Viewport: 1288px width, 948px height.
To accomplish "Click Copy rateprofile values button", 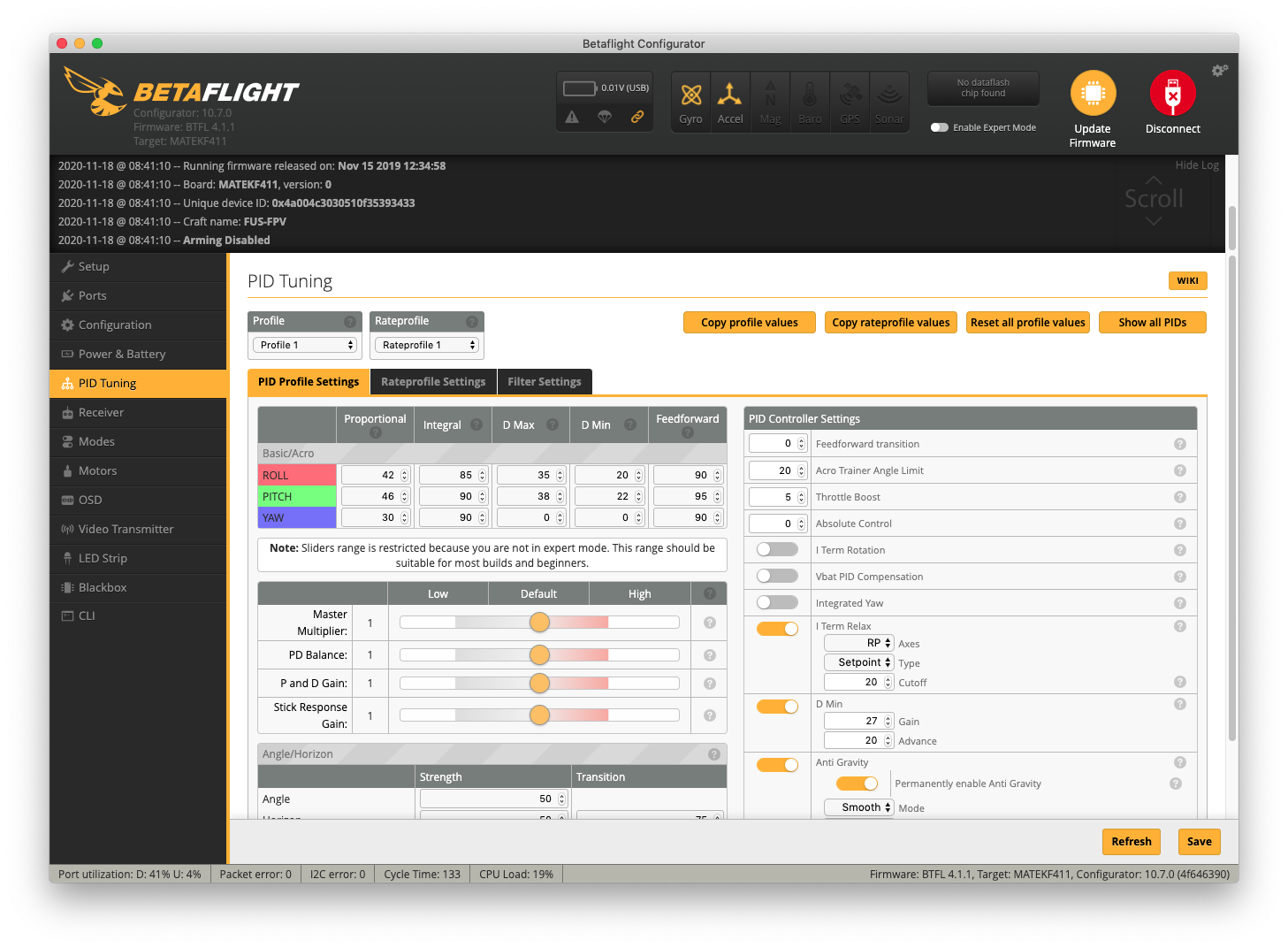I will click(891, 323).
